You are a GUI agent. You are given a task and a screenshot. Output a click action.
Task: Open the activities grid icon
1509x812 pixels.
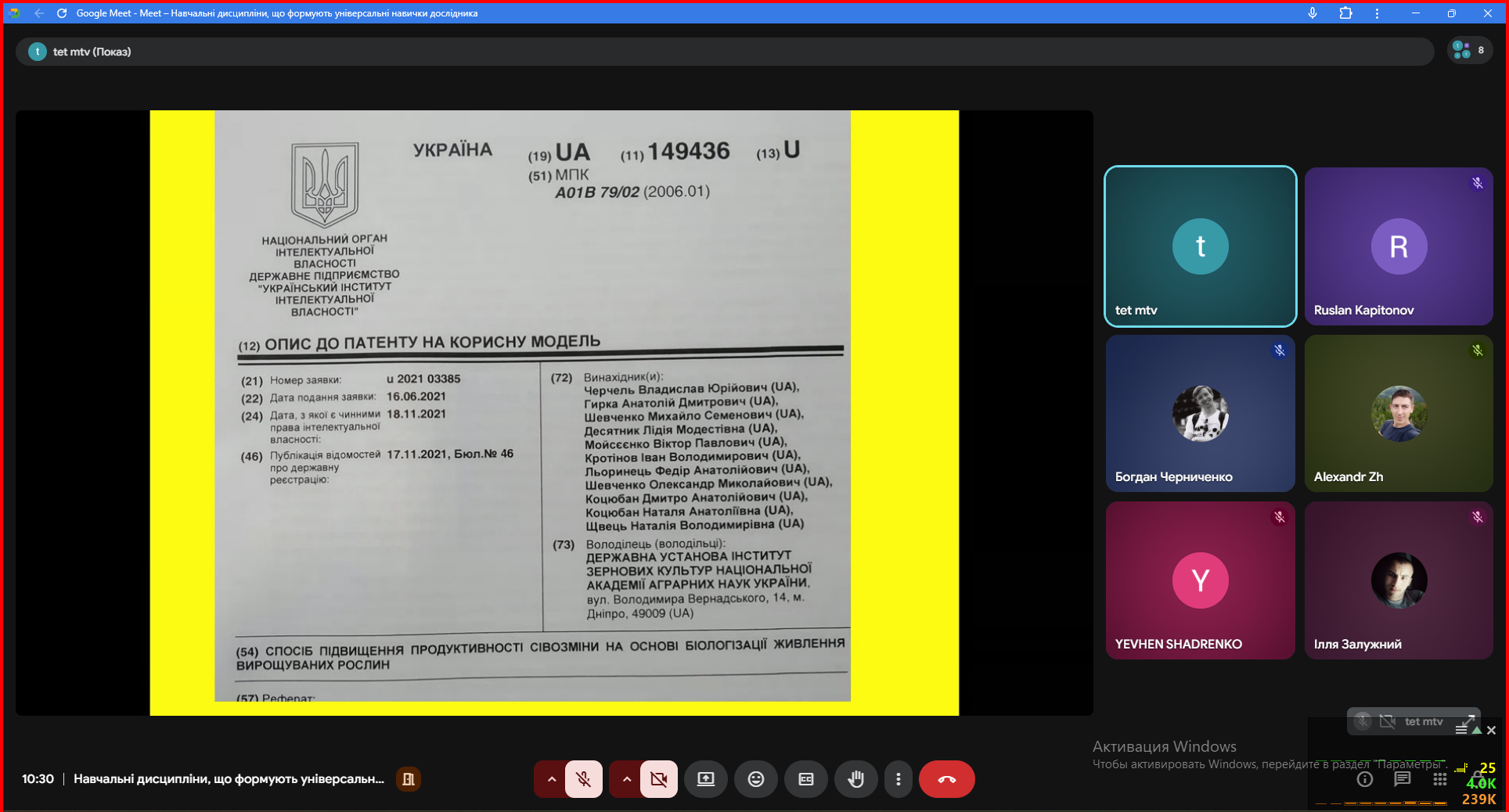[x=1440, y=779]
